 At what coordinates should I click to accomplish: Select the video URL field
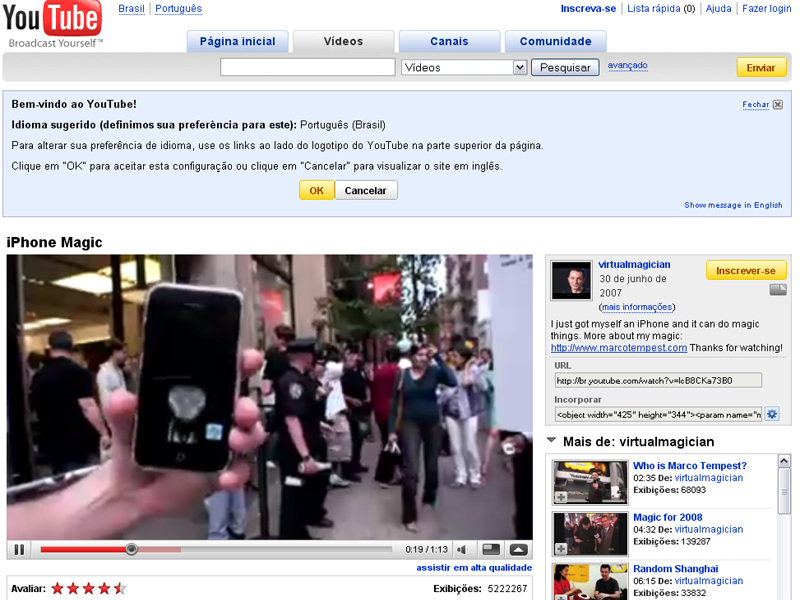(658, 380)
